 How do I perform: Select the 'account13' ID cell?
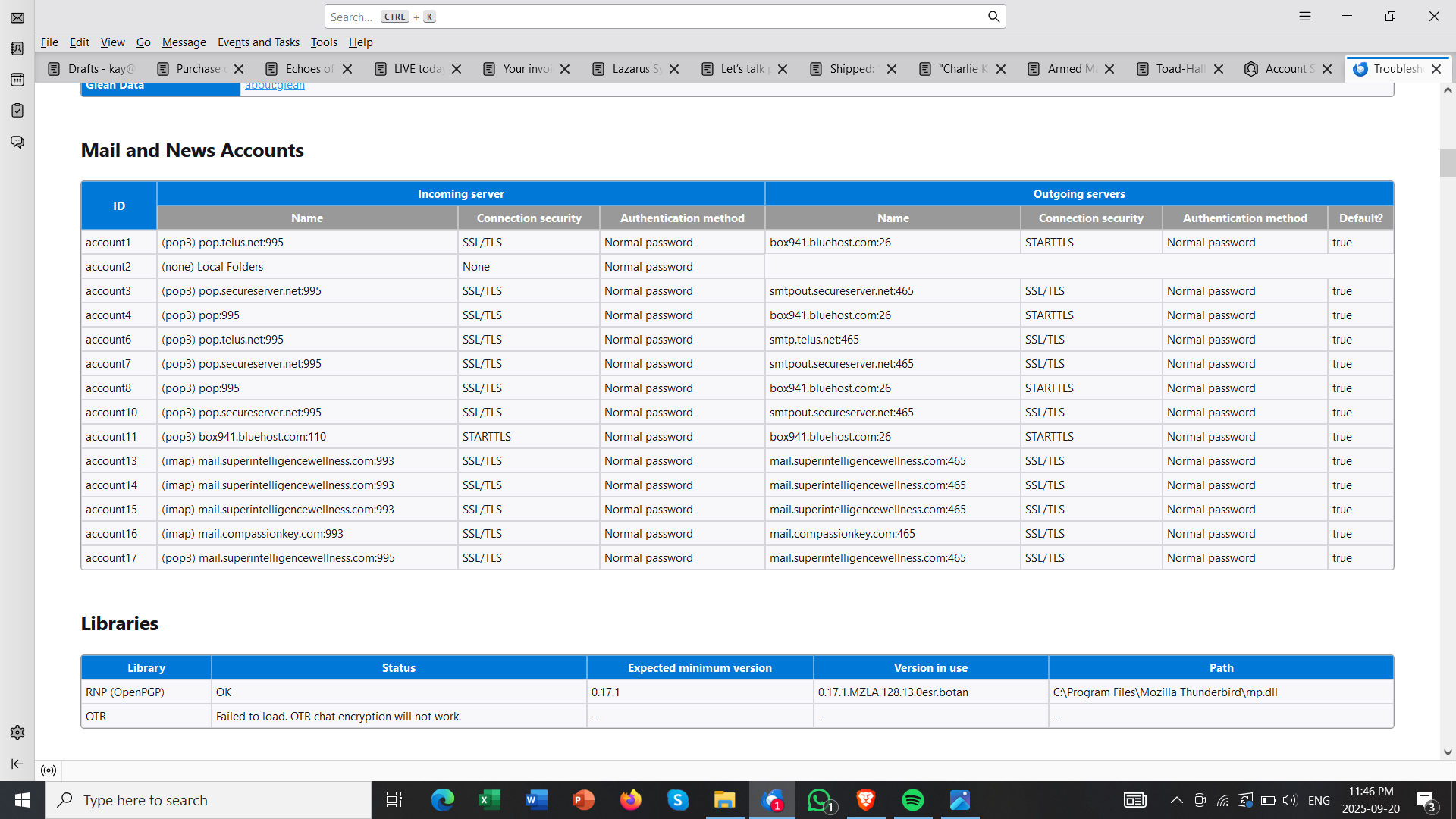[x=119, y=461]
